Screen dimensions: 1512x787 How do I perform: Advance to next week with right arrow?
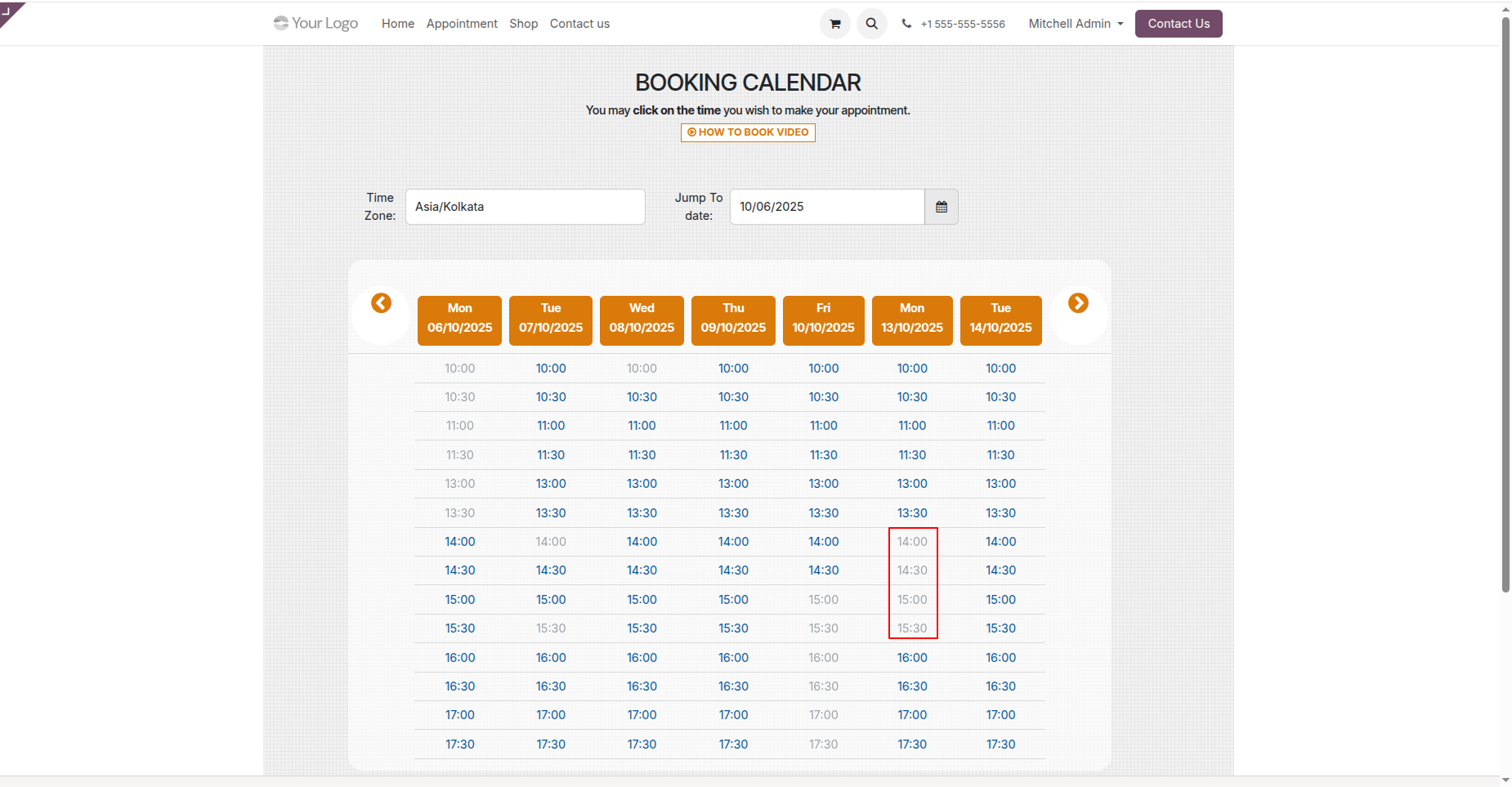(x=1078, y=303)
